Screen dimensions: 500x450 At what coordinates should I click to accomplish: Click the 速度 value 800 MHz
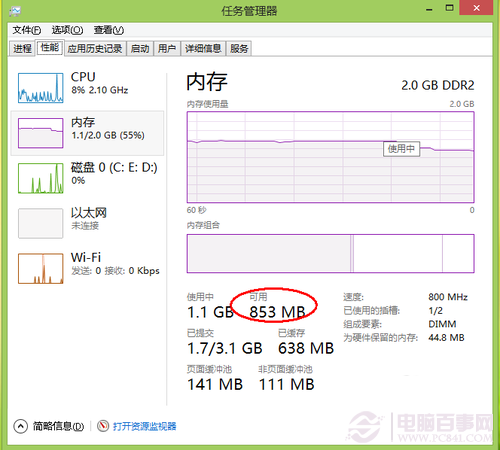(448, 297)
